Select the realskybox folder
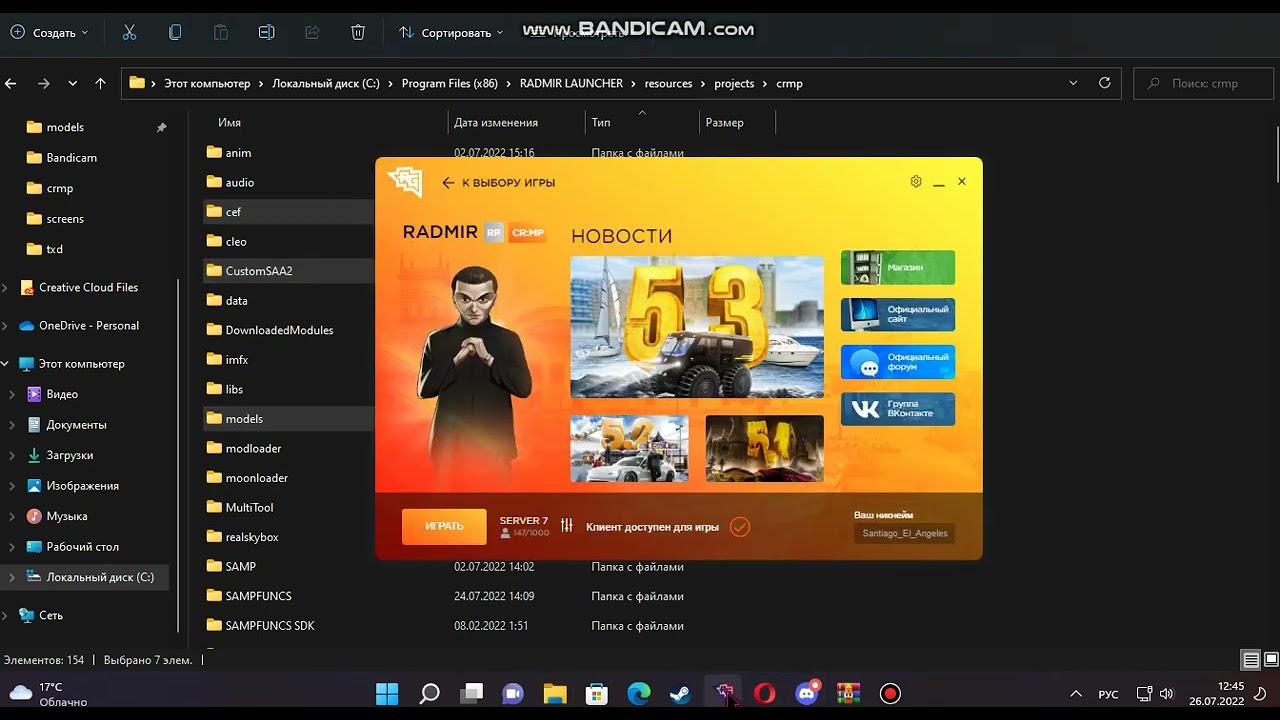The height and width of the screenshot is (720, 1280). [x=252, y=537]
